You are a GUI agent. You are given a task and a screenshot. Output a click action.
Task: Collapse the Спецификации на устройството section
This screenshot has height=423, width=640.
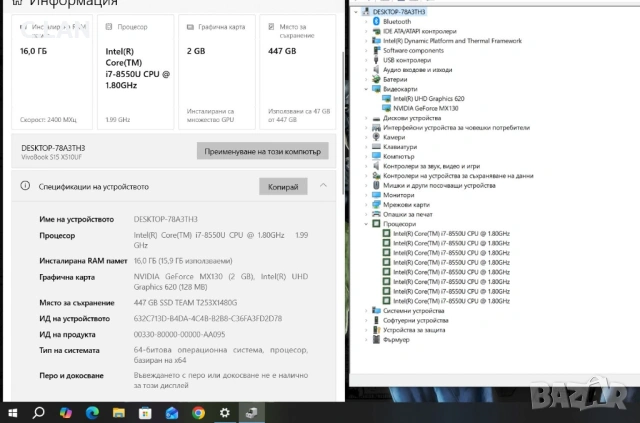323,186
